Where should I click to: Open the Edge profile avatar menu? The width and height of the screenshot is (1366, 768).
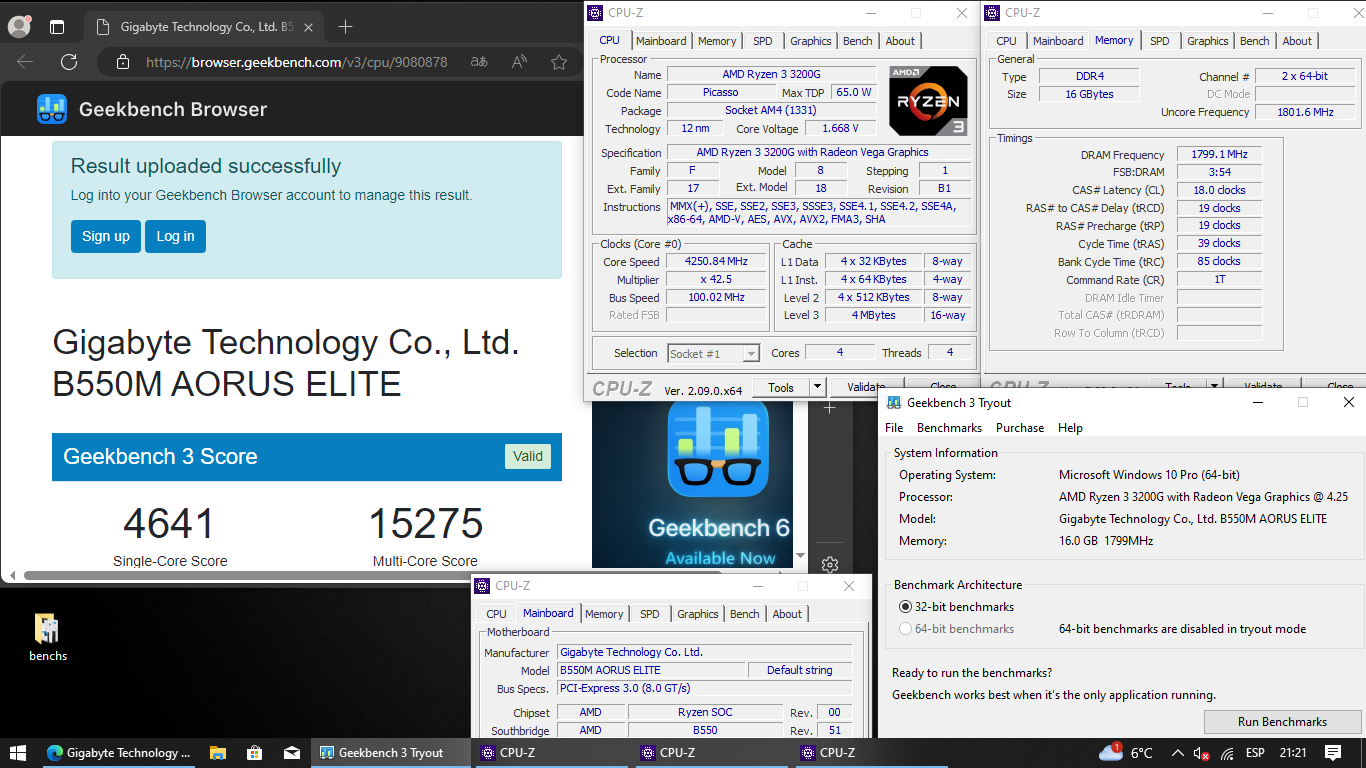click(19, 27)
